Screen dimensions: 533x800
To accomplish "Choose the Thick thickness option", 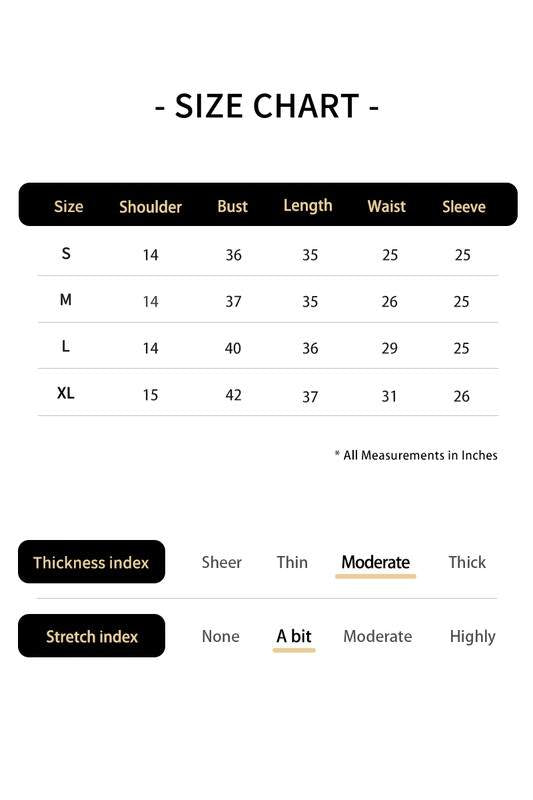I will pyautogui.click(x=467, y=562).
